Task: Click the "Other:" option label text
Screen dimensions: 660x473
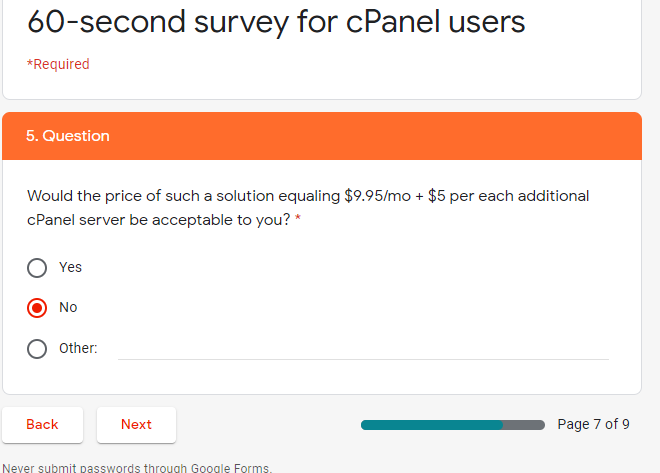Action: tap(78, 349)
